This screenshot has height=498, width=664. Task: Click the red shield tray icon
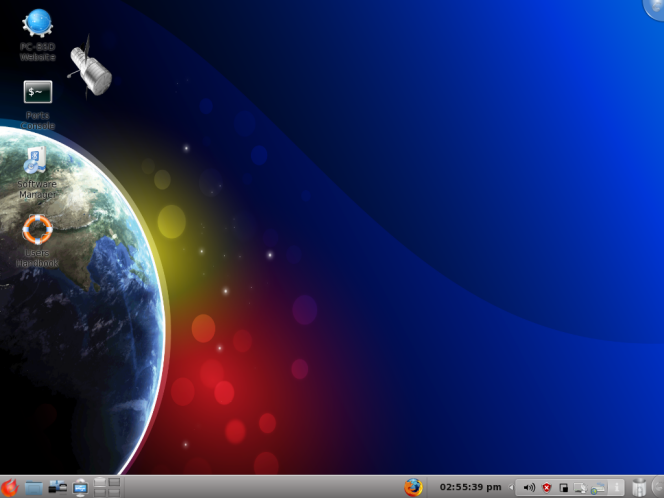547,487
